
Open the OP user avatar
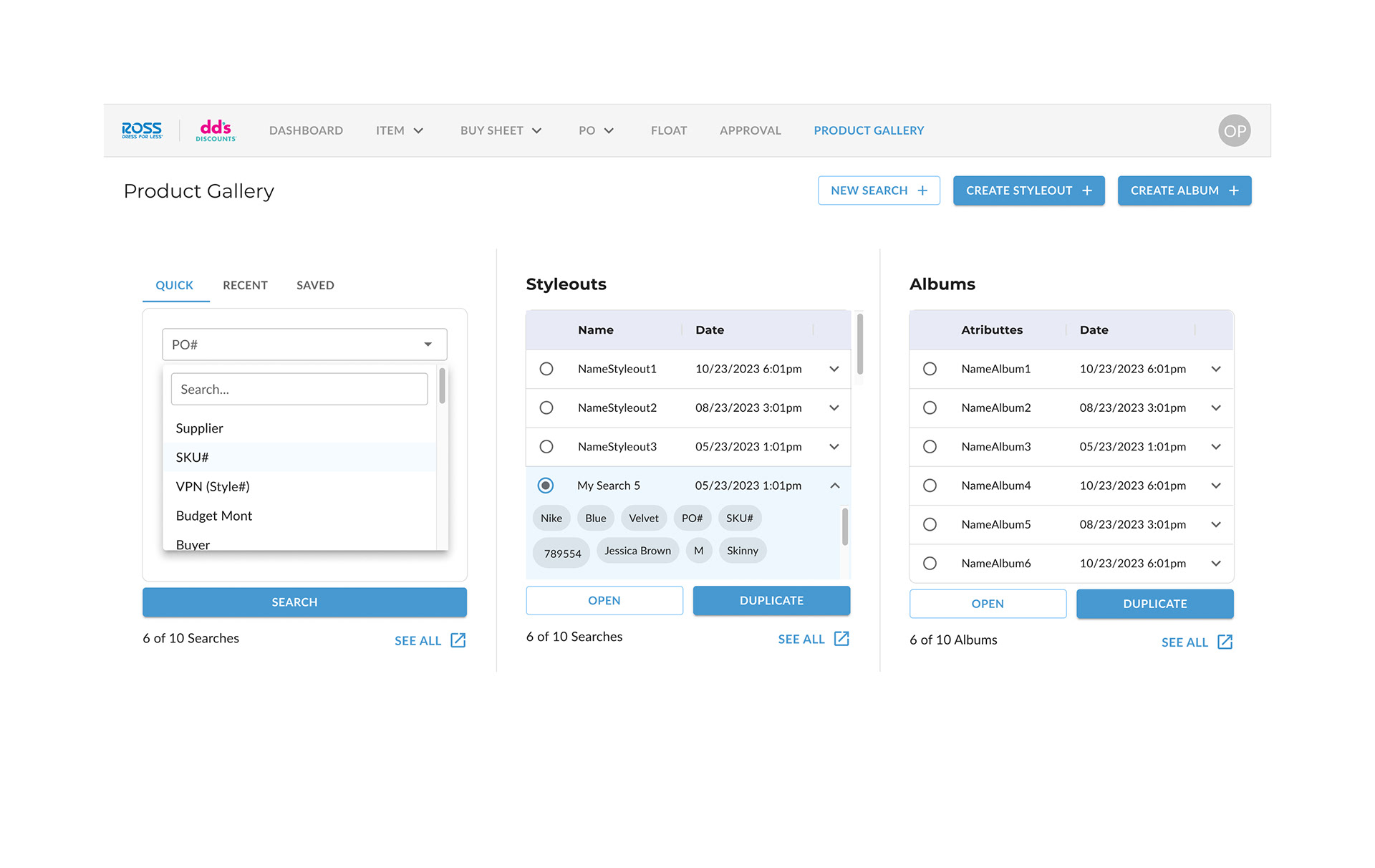pos(1235,130)
